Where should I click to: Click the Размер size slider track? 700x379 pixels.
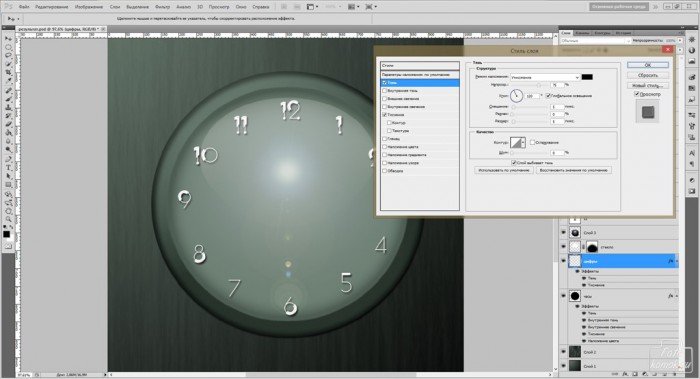(x=529, y=121)
